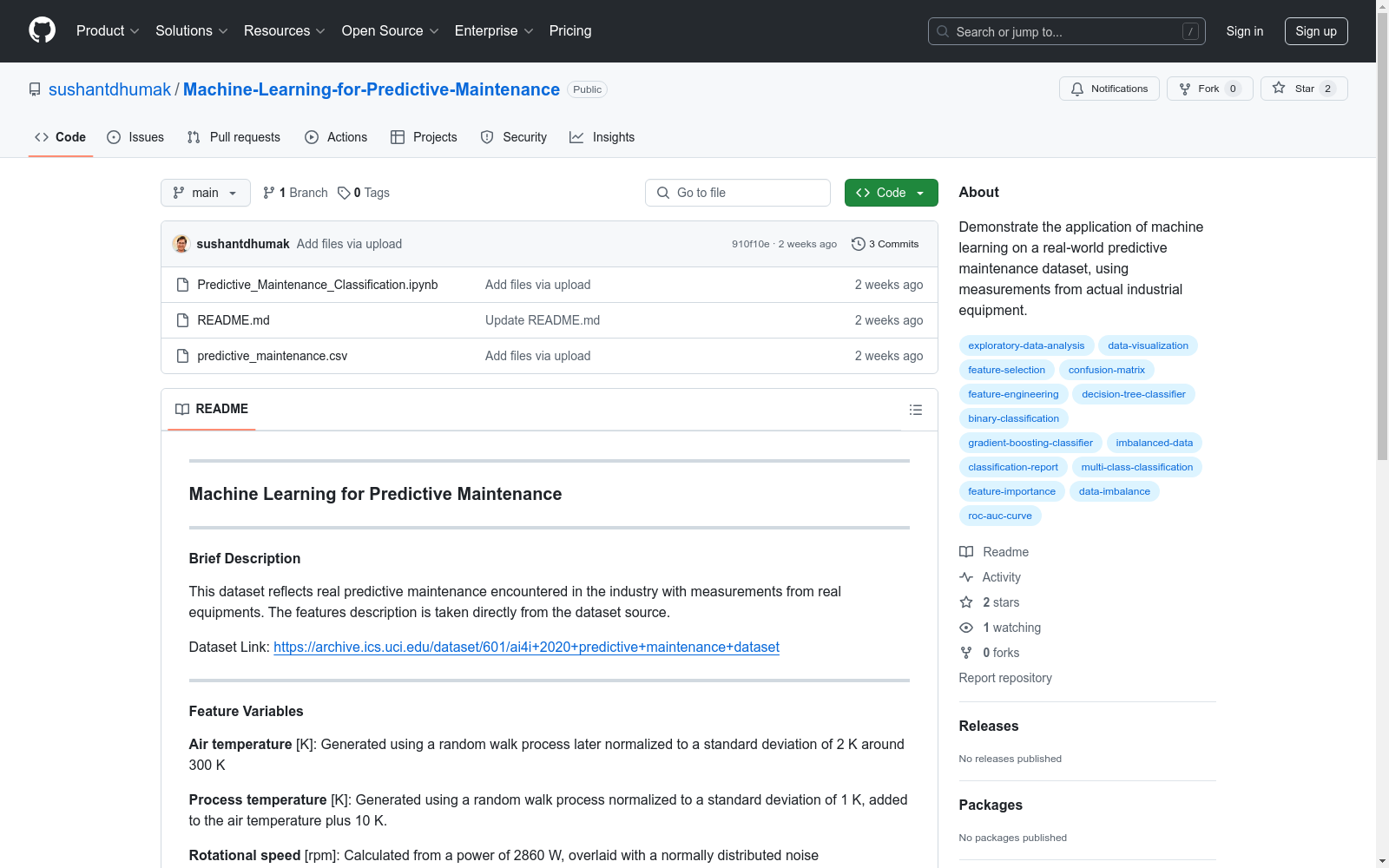Click file icon beside predictive_maintenance.csv

coord(182,356)
